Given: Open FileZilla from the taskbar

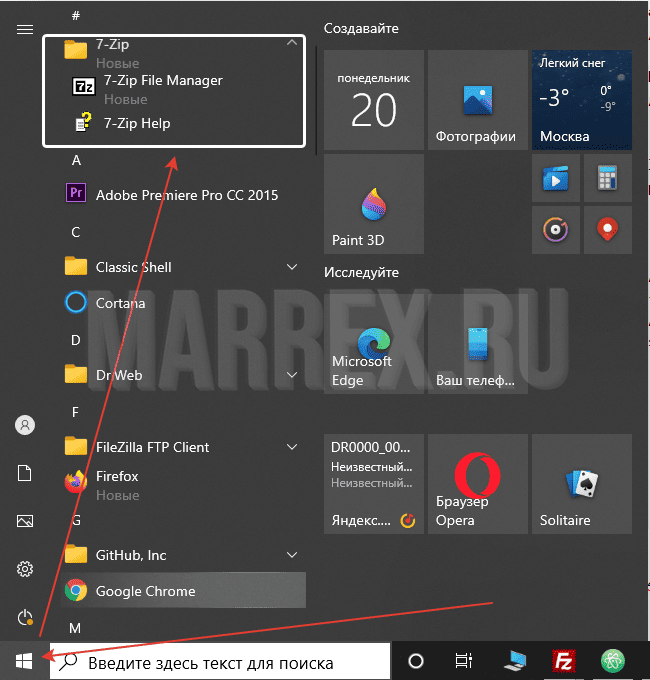Looking at the screenshot, I should 564,661.
